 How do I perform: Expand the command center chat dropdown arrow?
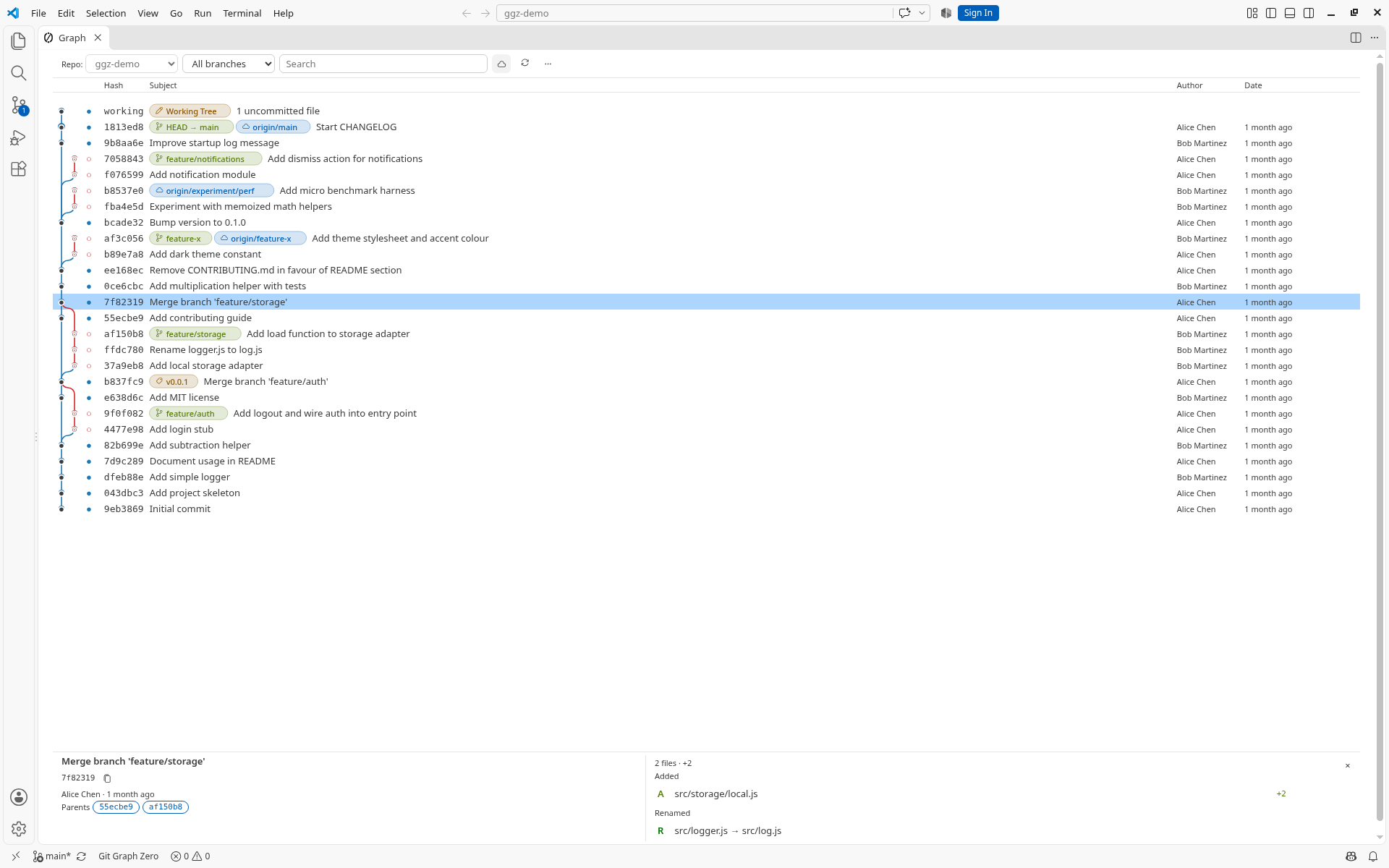coord(922,13)
